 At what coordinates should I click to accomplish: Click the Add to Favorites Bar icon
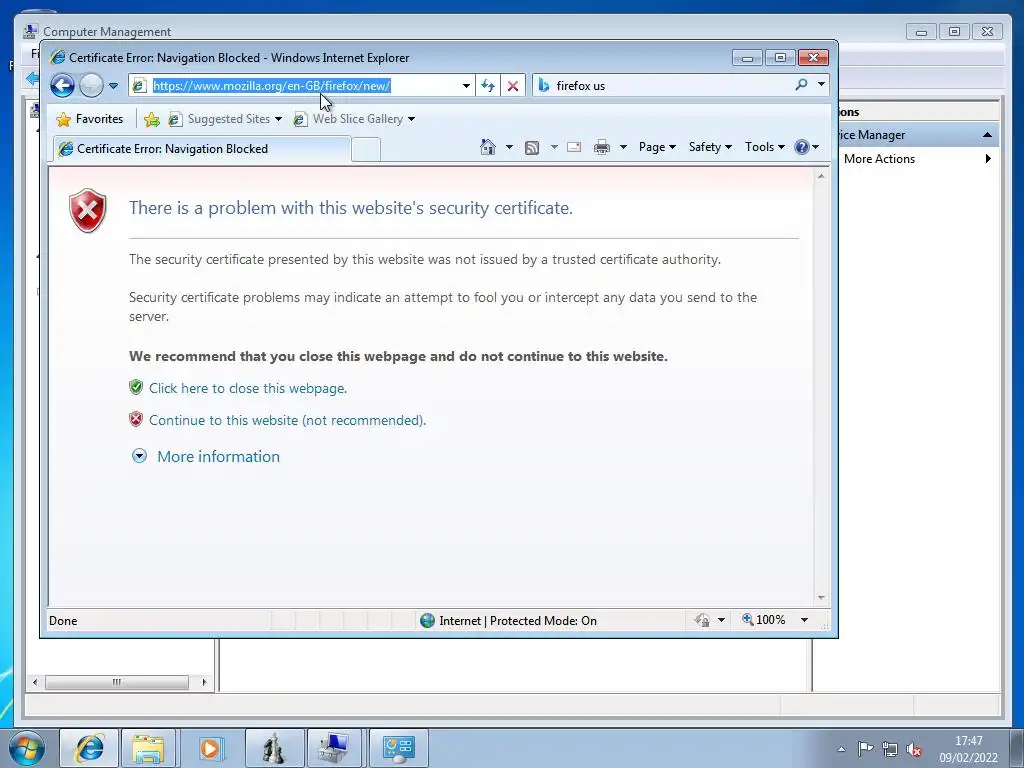point(152,119)
